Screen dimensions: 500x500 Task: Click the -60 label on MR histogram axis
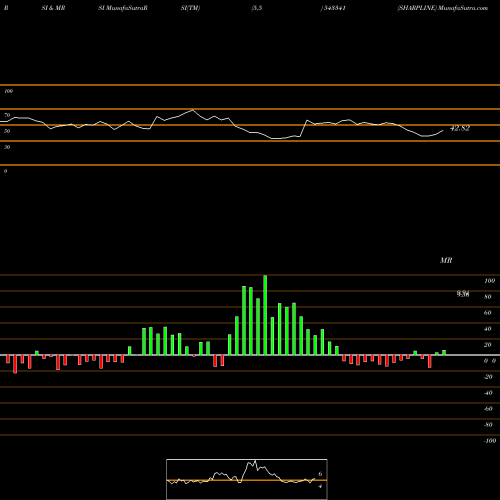488,409
